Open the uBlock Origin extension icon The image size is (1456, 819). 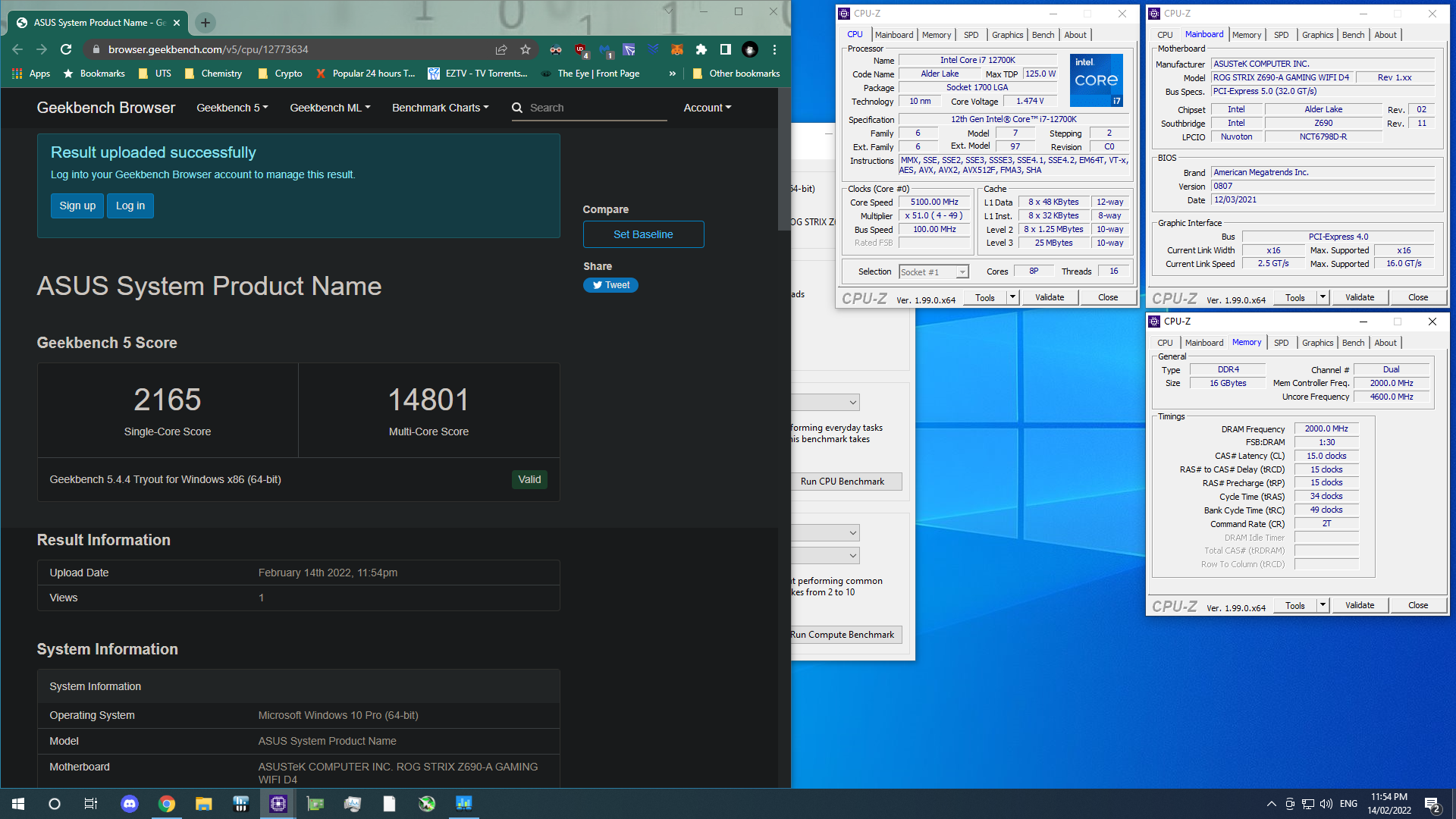point(581,50)
